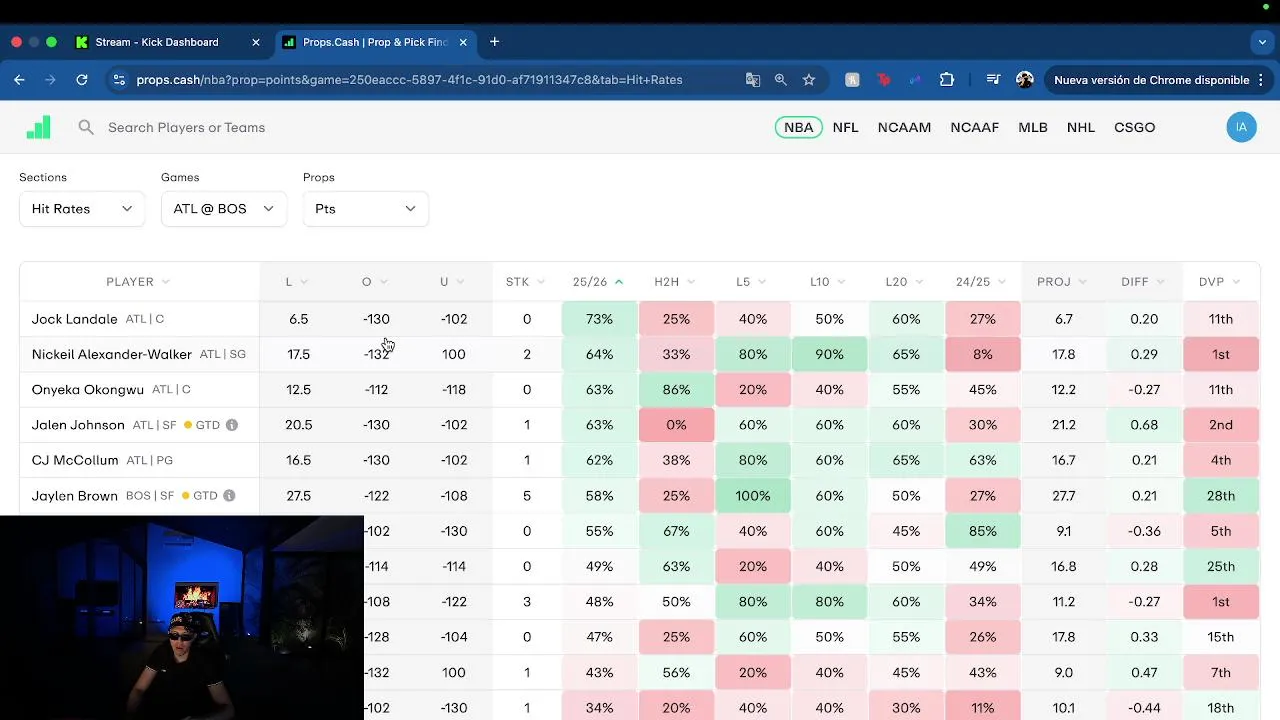Open the Onyeka Okongwu player row

(640, 390)
